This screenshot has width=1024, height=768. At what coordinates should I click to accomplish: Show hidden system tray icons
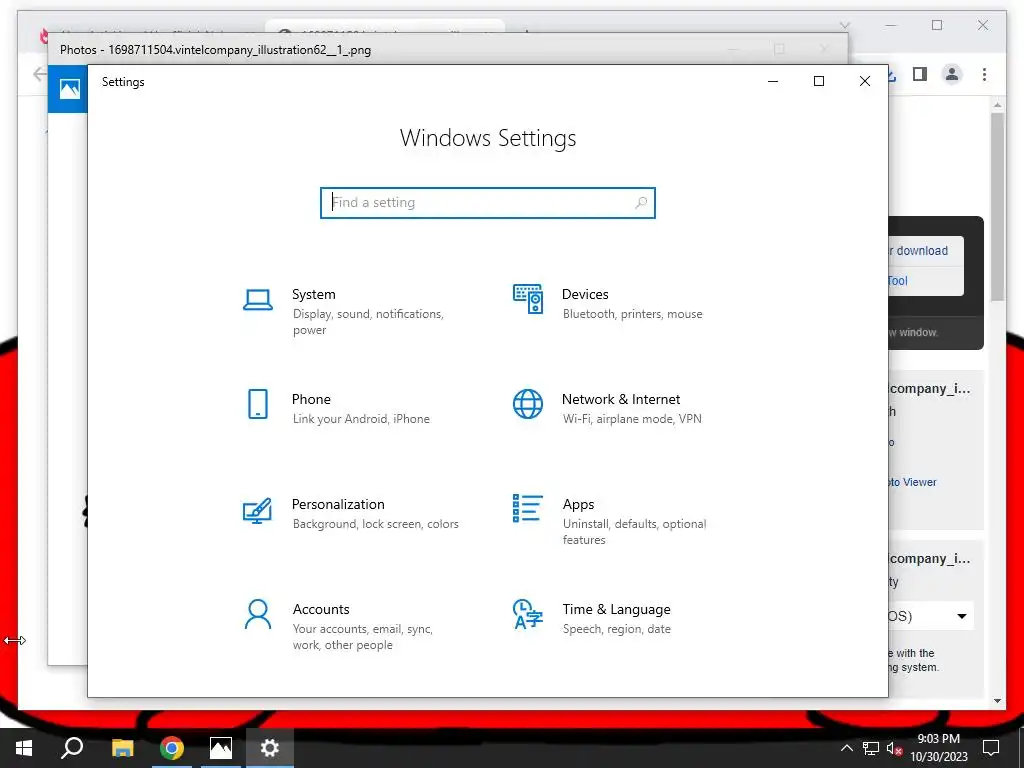(846, 748)
